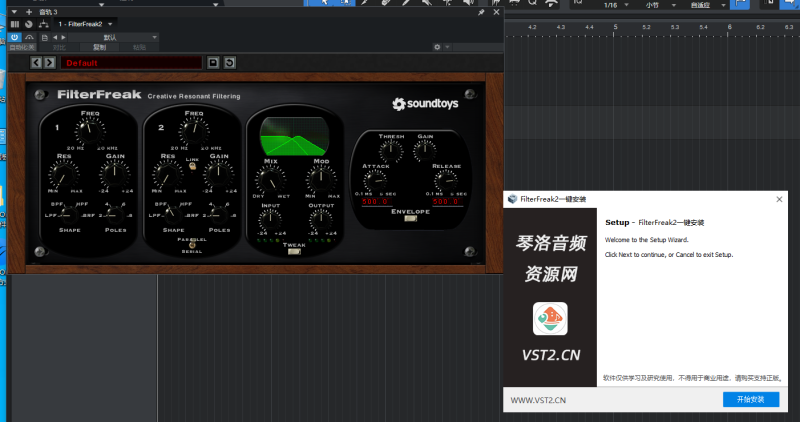The image size is (800, 422).
Task: Click the save preset disk icon
Action: tap(213, 63)
